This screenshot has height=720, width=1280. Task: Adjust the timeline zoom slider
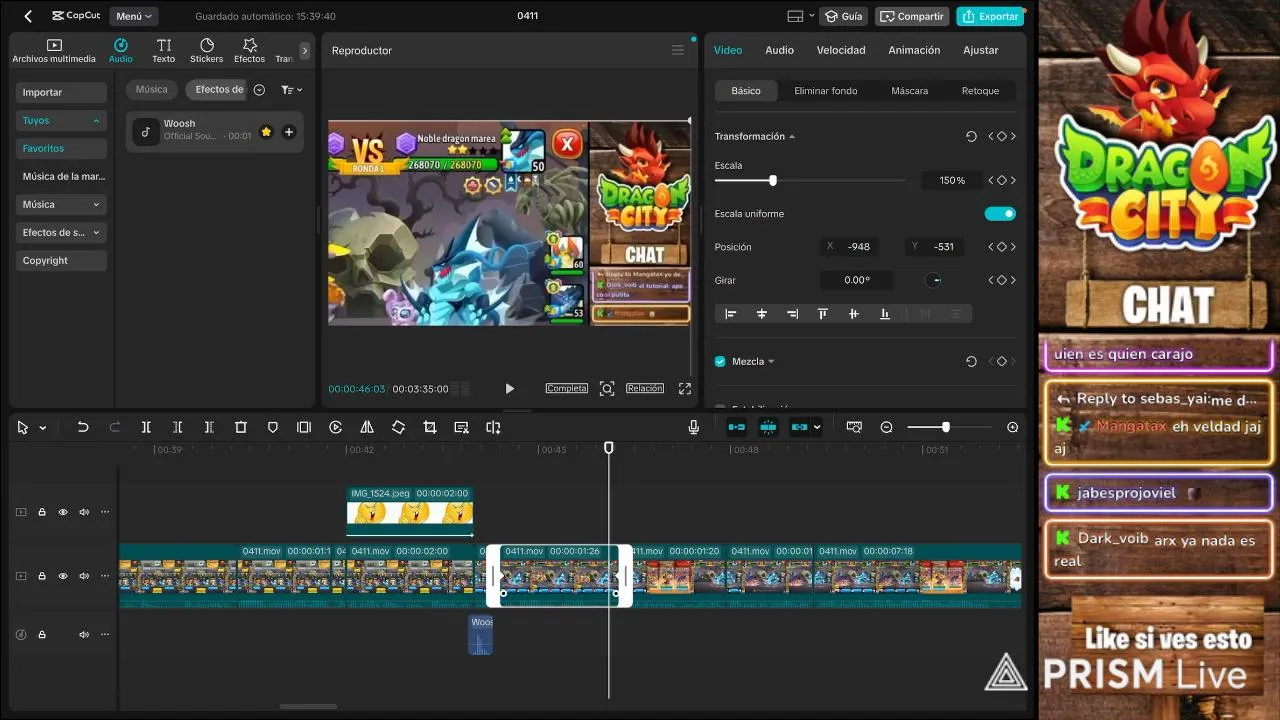[945, 427]
